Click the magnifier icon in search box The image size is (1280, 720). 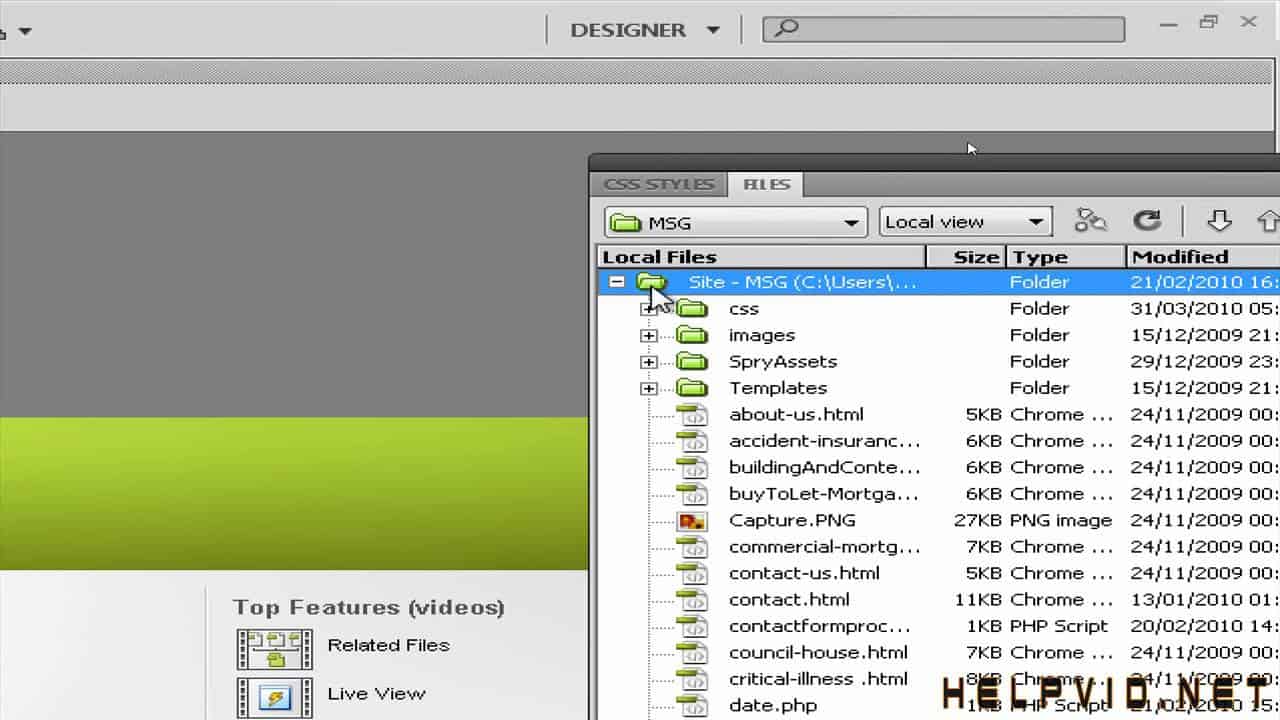(787, 29)
